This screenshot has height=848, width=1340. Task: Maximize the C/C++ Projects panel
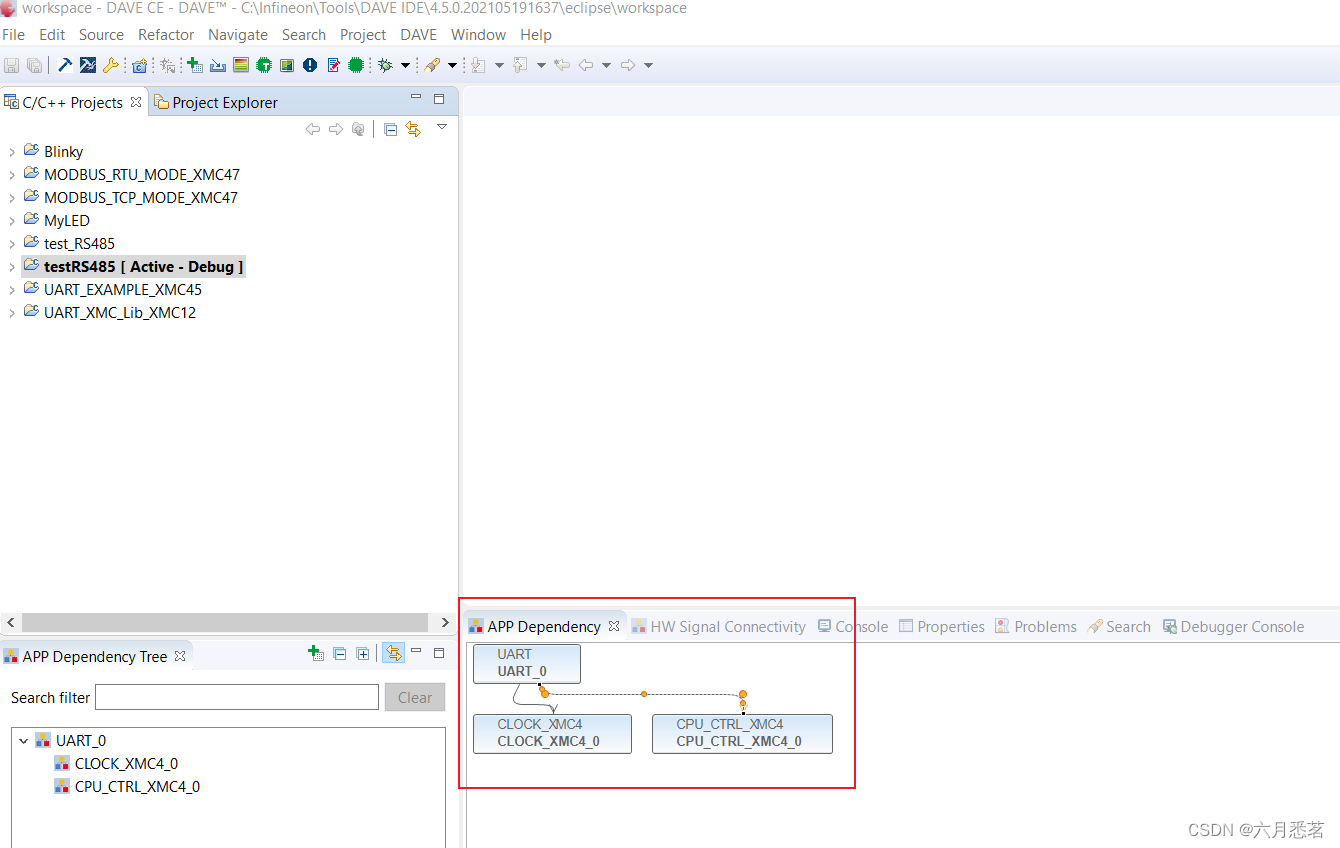439,99
